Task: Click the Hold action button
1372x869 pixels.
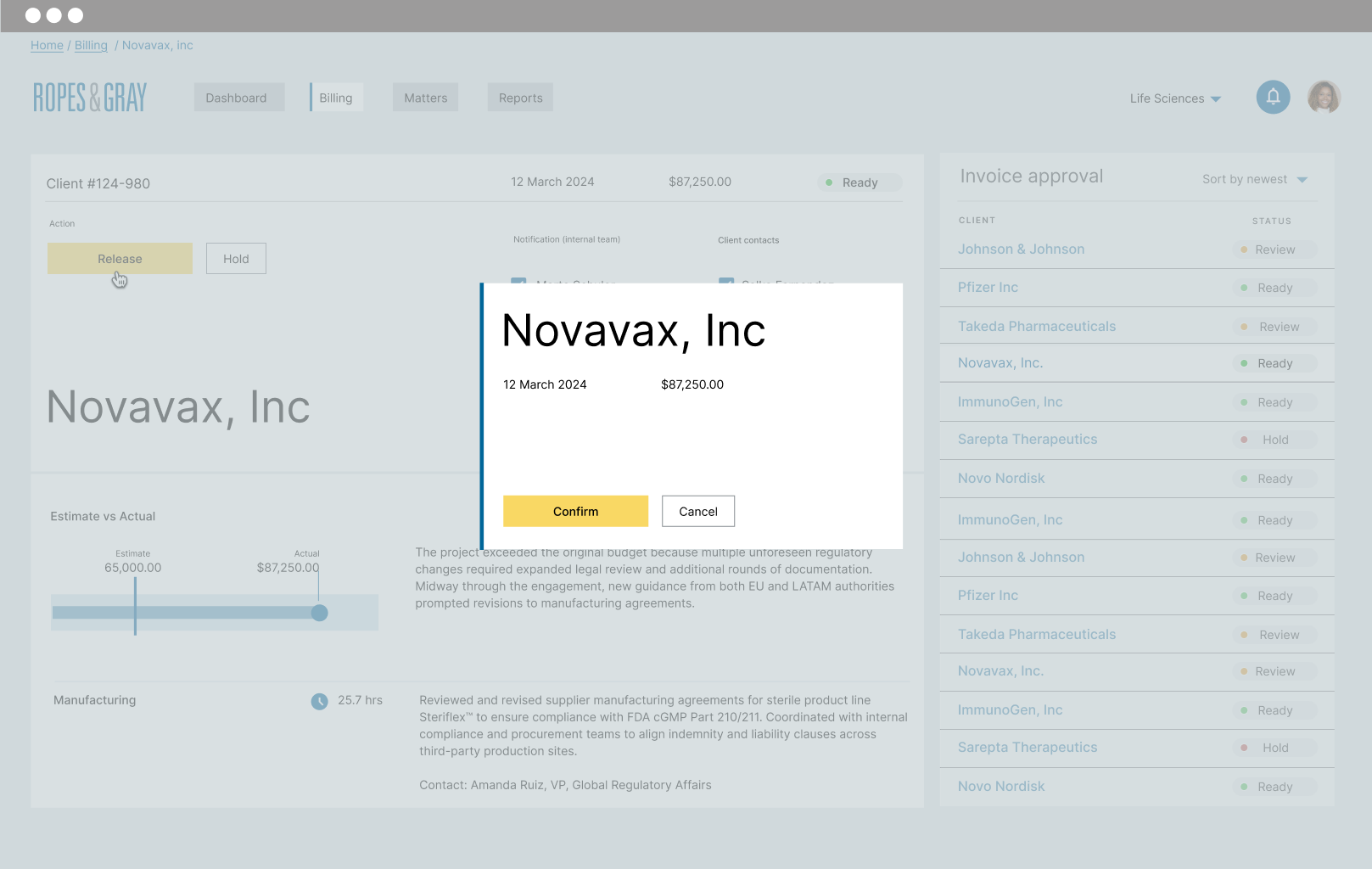Action: (236, 259)
